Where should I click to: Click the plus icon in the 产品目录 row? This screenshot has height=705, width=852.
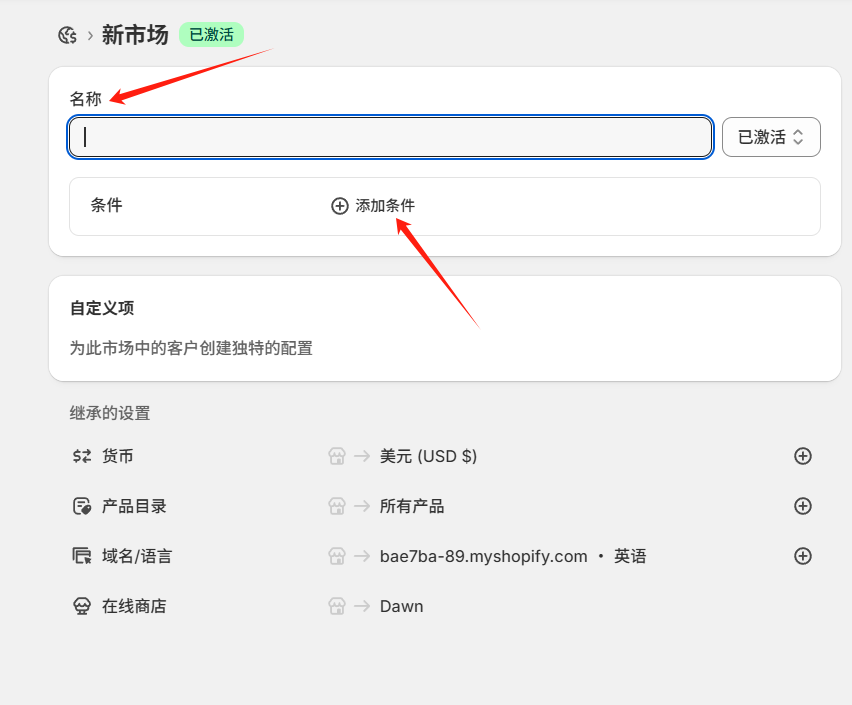tap(803, 506)
